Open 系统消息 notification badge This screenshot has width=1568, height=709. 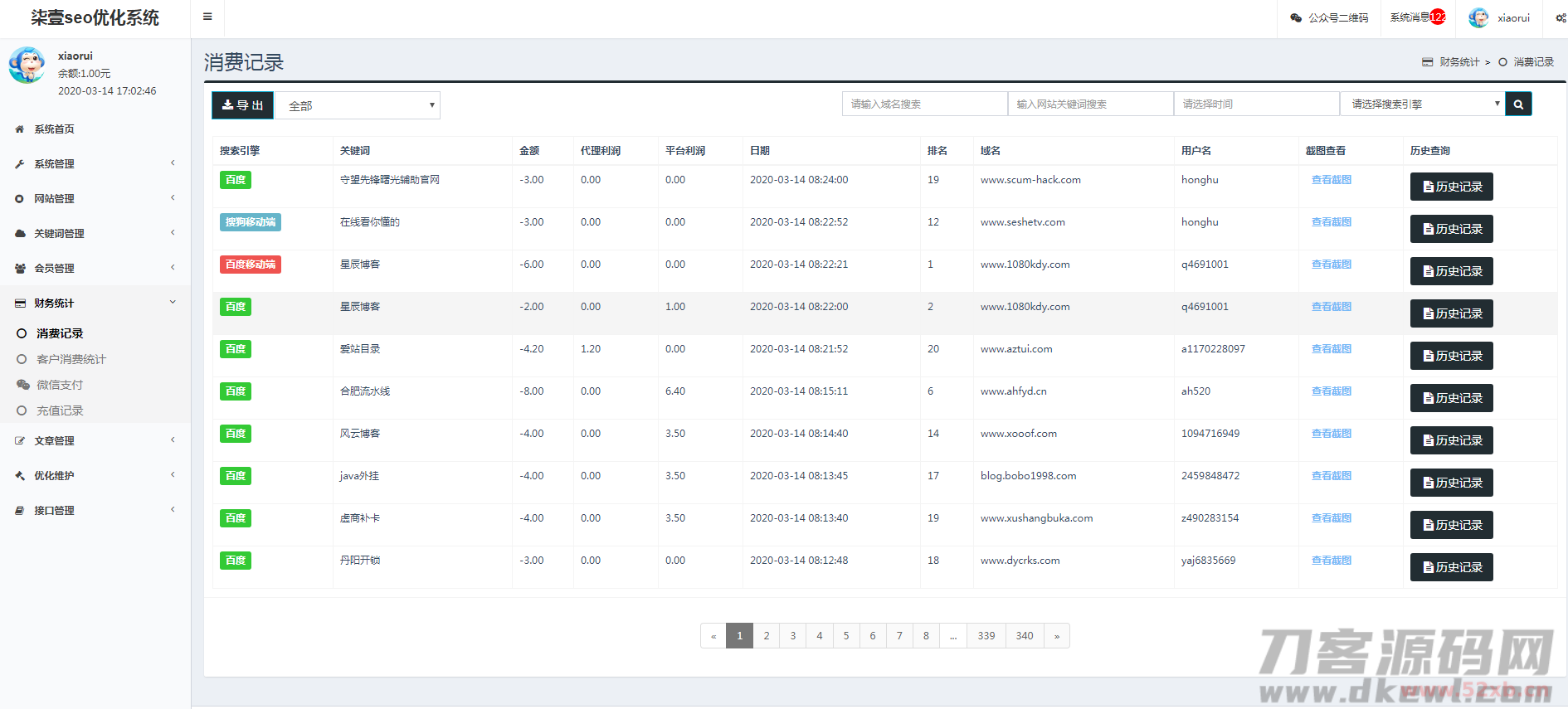point(1437,17)
